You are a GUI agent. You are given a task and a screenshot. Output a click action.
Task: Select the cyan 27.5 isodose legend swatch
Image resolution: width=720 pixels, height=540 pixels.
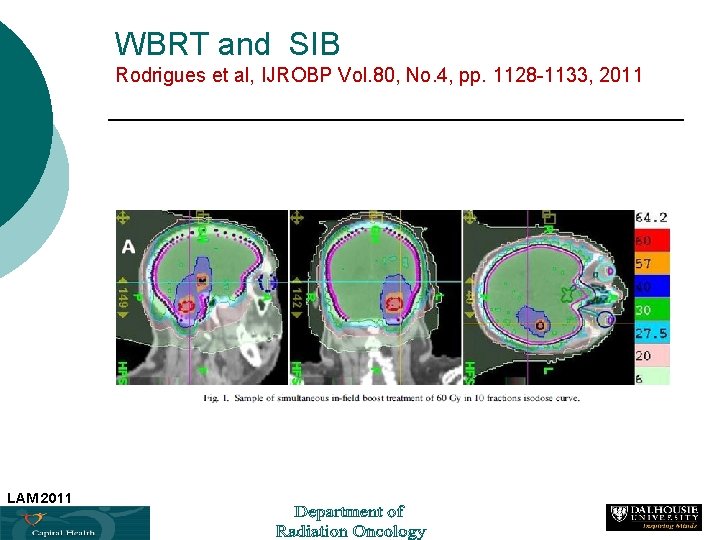pos(652,332)
